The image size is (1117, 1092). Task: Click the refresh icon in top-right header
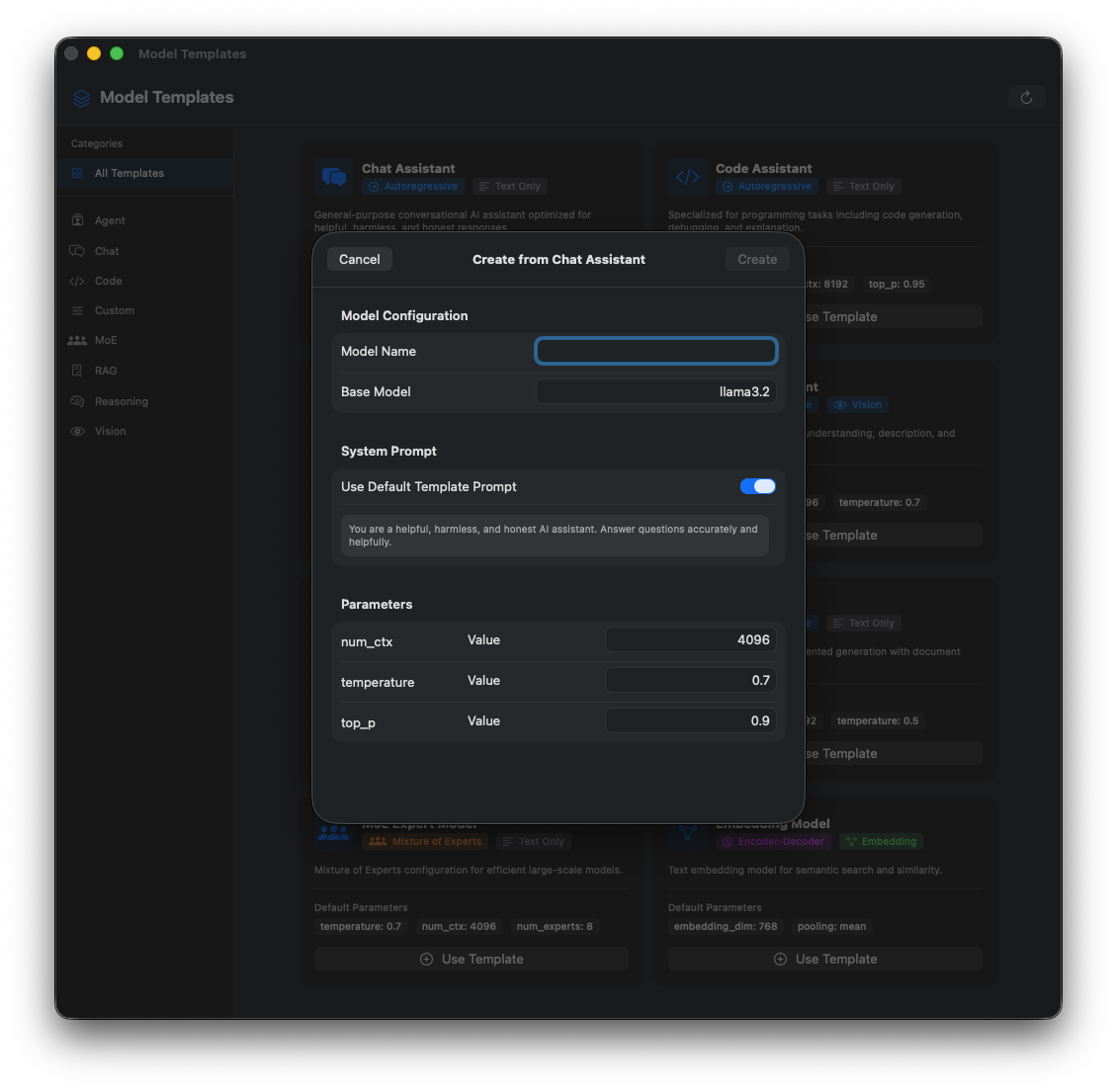pos(1026,97)
